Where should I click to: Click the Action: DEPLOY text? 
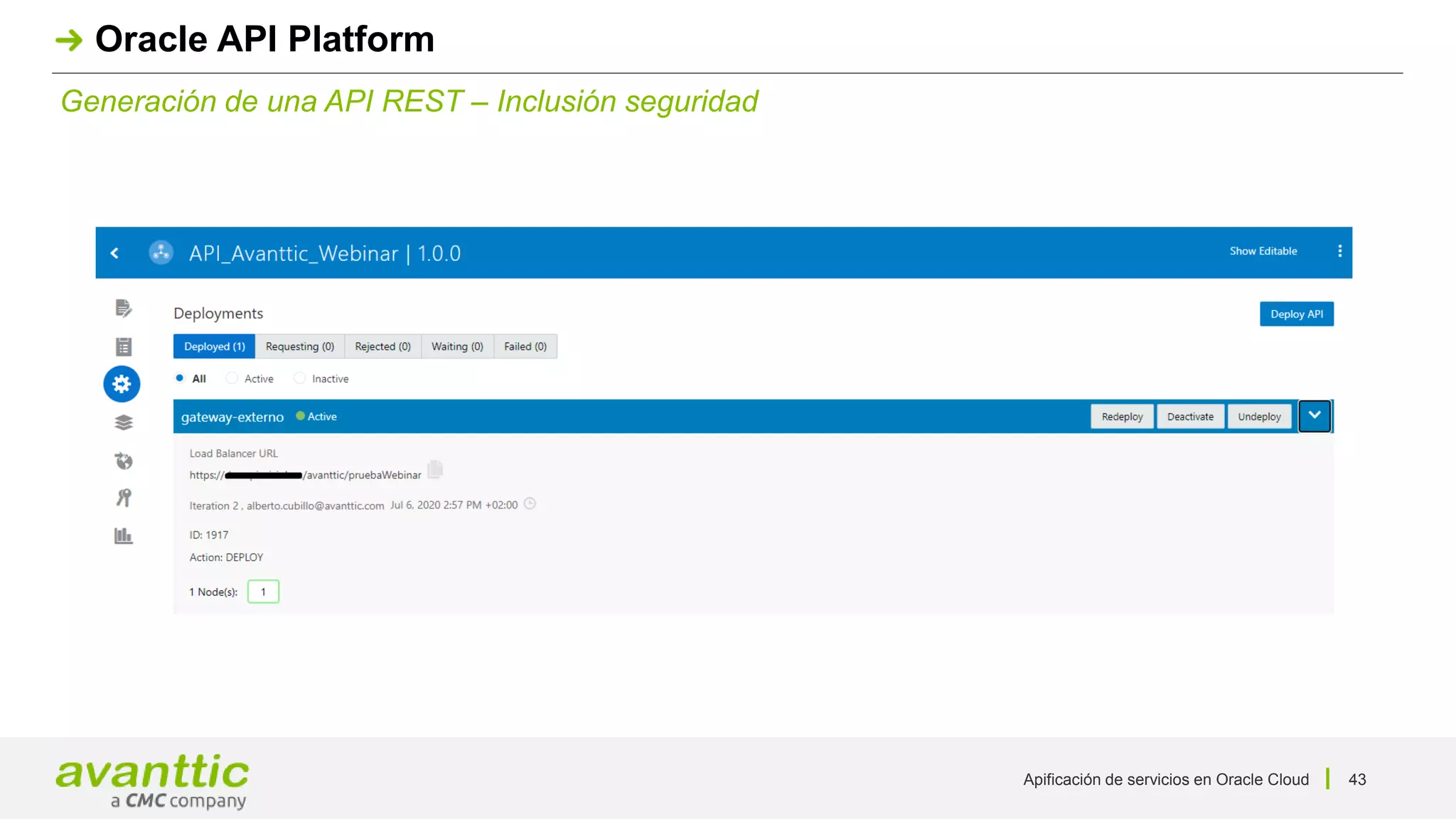click(x=226, y=557)
